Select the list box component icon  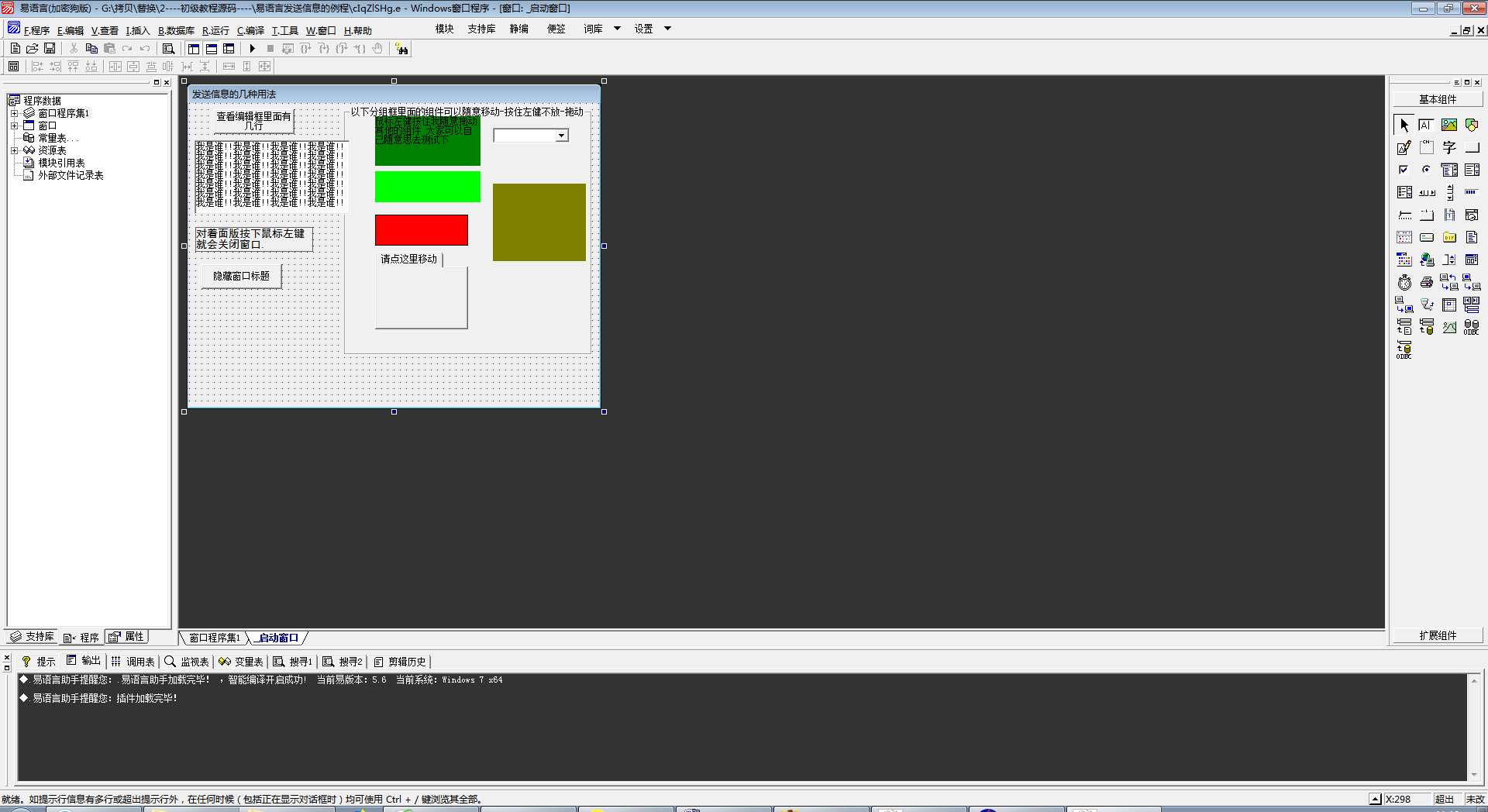pyautogui.click(x=1472, y=170)
